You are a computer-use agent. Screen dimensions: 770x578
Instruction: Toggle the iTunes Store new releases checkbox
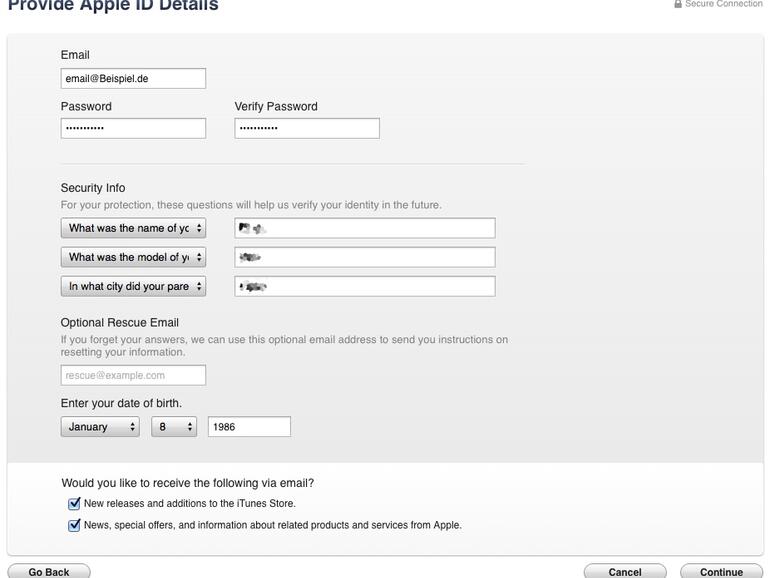(74, 504)
